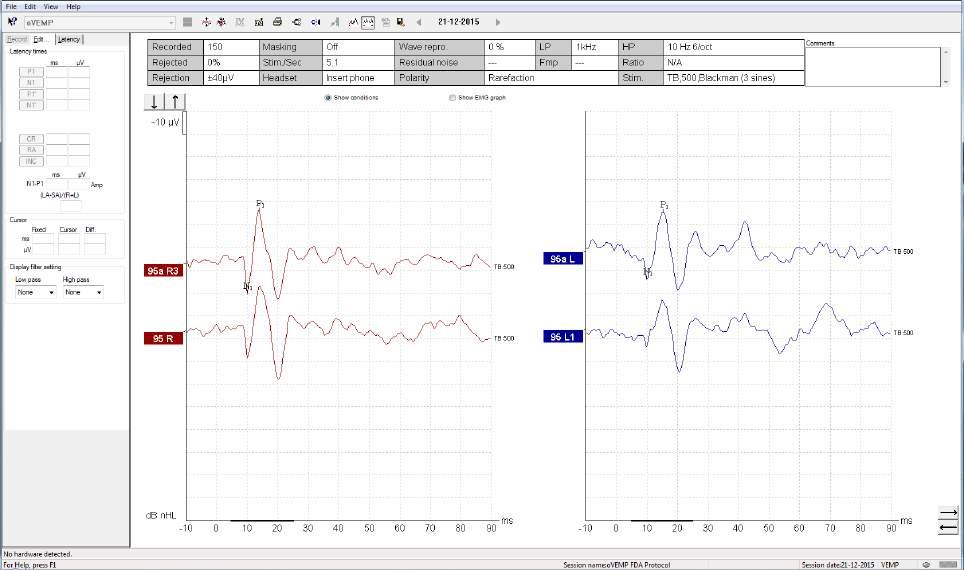Open the Low pass filter dropdown
The width and height of the screenshot is (964, 570).
pyautogui.click(x=36, y=293)
